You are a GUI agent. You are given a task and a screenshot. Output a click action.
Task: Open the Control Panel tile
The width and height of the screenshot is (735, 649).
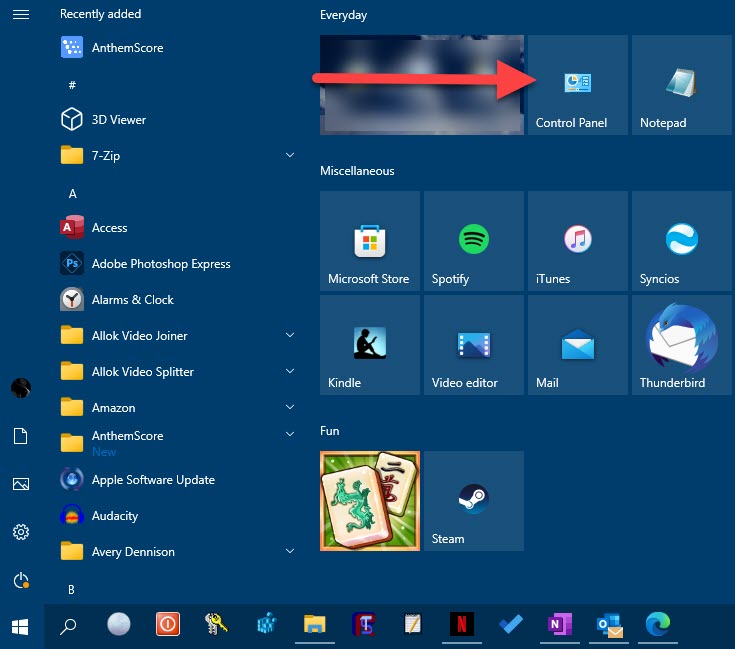click(x=578, y=85)
